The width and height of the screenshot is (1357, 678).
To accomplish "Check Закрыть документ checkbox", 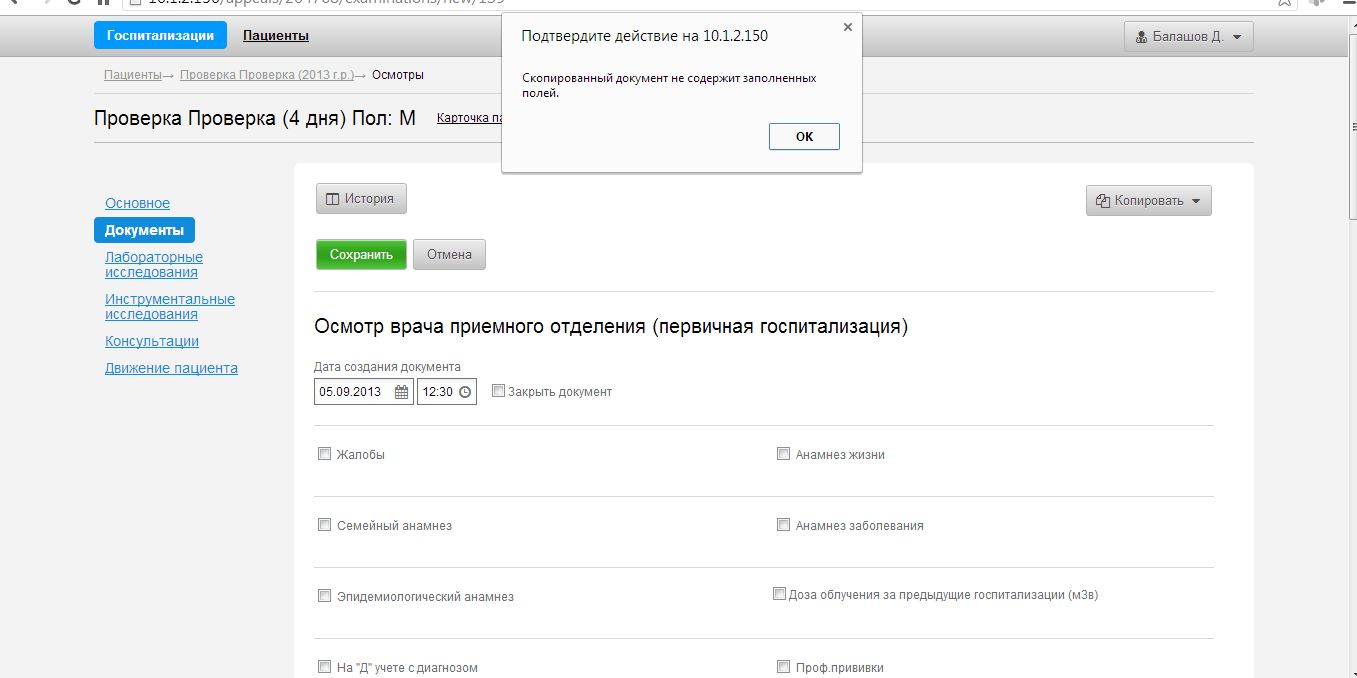I will [499, 391].
